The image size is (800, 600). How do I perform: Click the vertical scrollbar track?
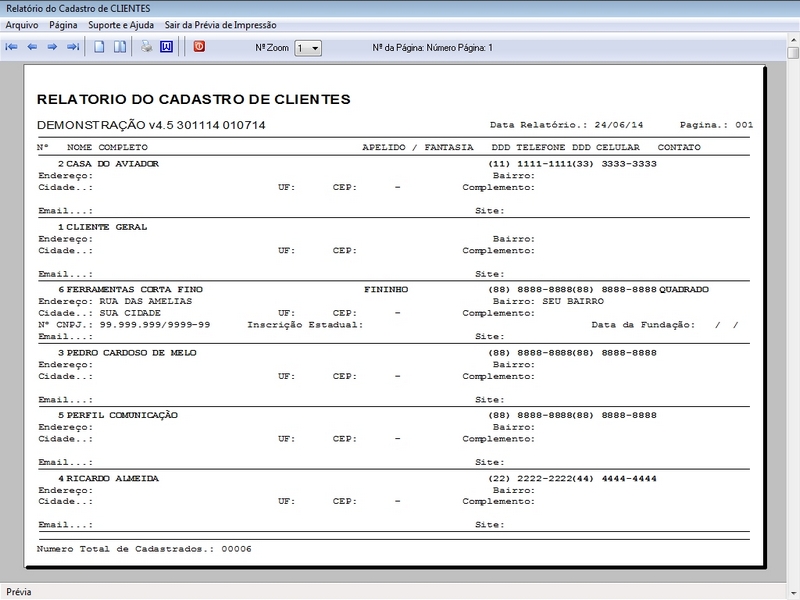click(x=793, y=300)
